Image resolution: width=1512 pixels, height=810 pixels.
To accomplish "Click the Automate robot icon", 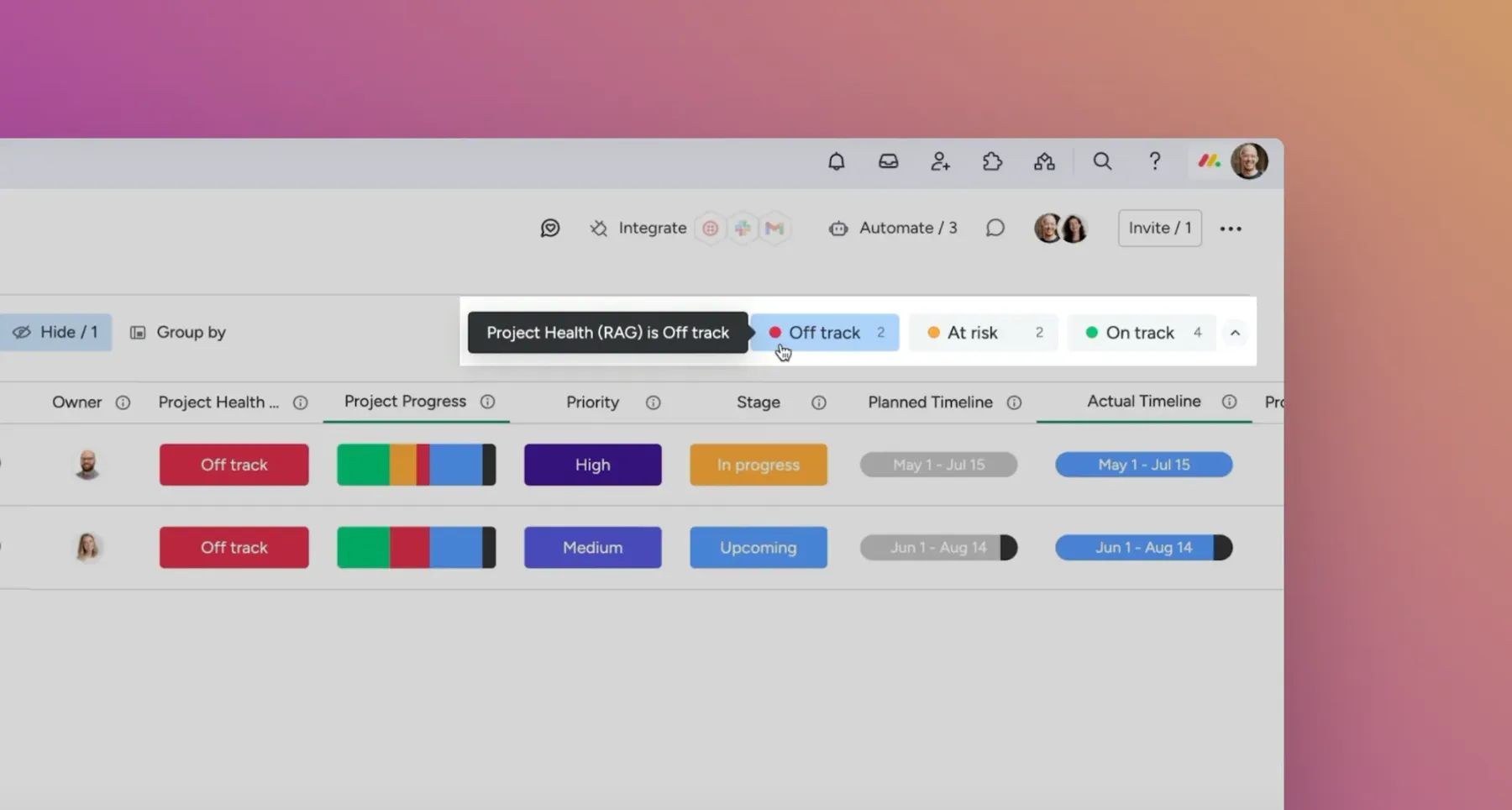I will click(838, 229).
